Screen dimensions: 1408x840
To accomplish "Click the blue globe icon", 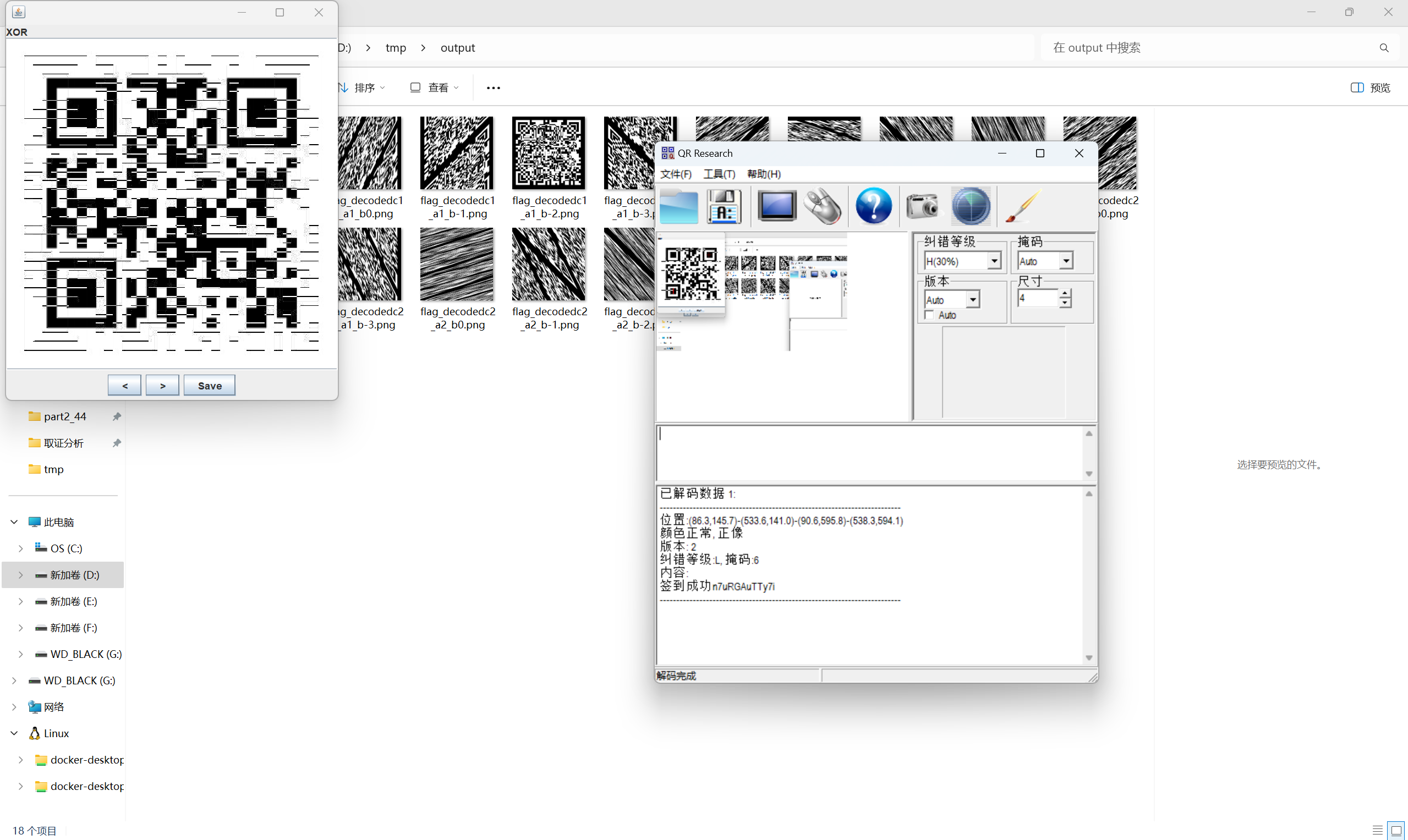I will 971,207.
